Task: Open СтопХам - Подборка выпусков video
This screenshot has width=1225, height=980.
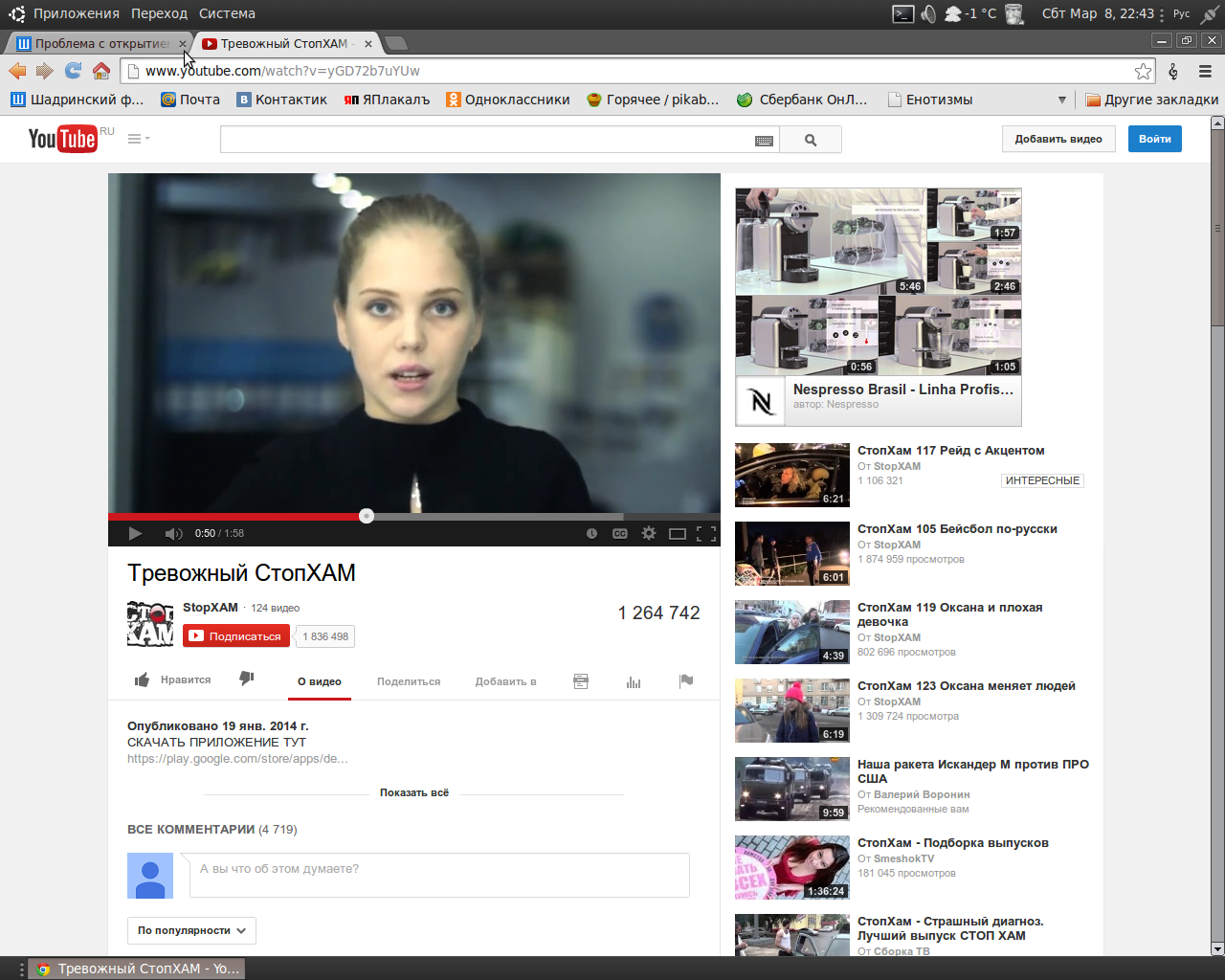Action: [953, 843]
